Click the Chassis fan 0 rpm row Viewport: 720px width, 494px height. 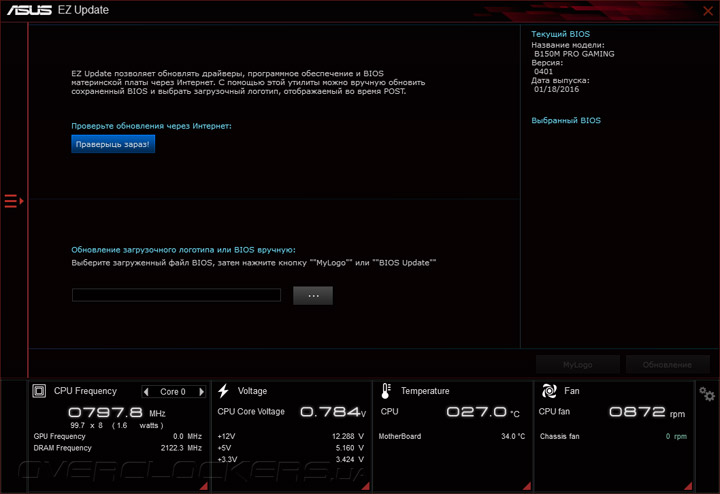coord(613,436)
